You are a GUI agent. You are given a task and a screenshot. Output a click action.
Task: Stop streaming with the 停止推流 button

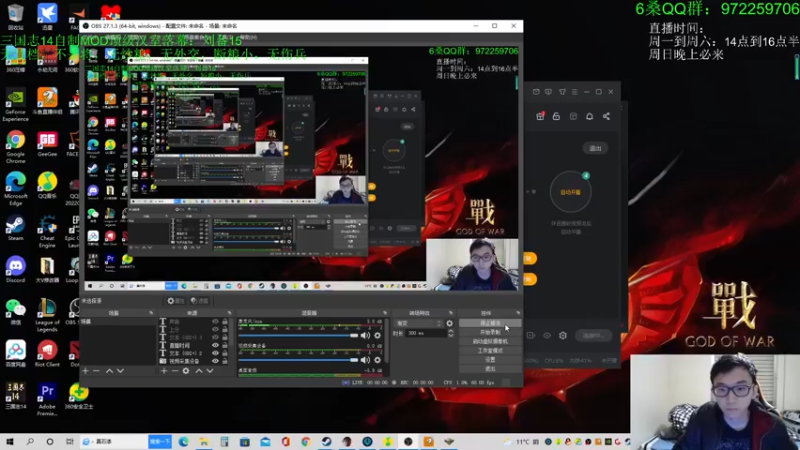tap(490, 323)
